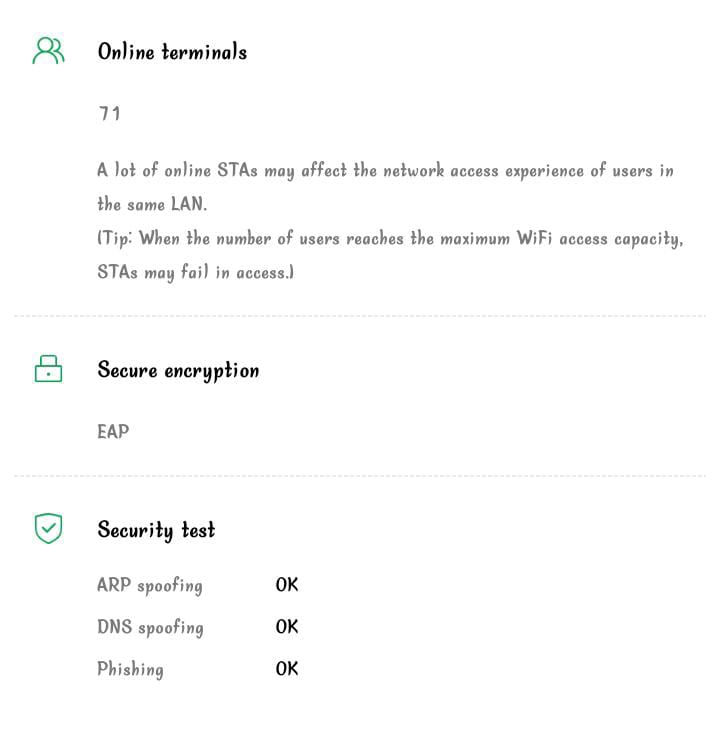Select the DNS spoofing label
720x729 pixels.
coord(150,628)
